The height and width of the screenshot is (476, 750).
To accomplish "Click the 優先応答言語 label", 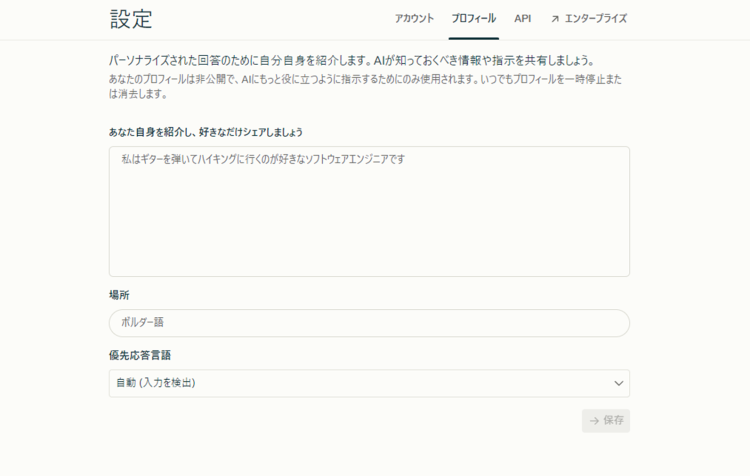I will (140, 355).
